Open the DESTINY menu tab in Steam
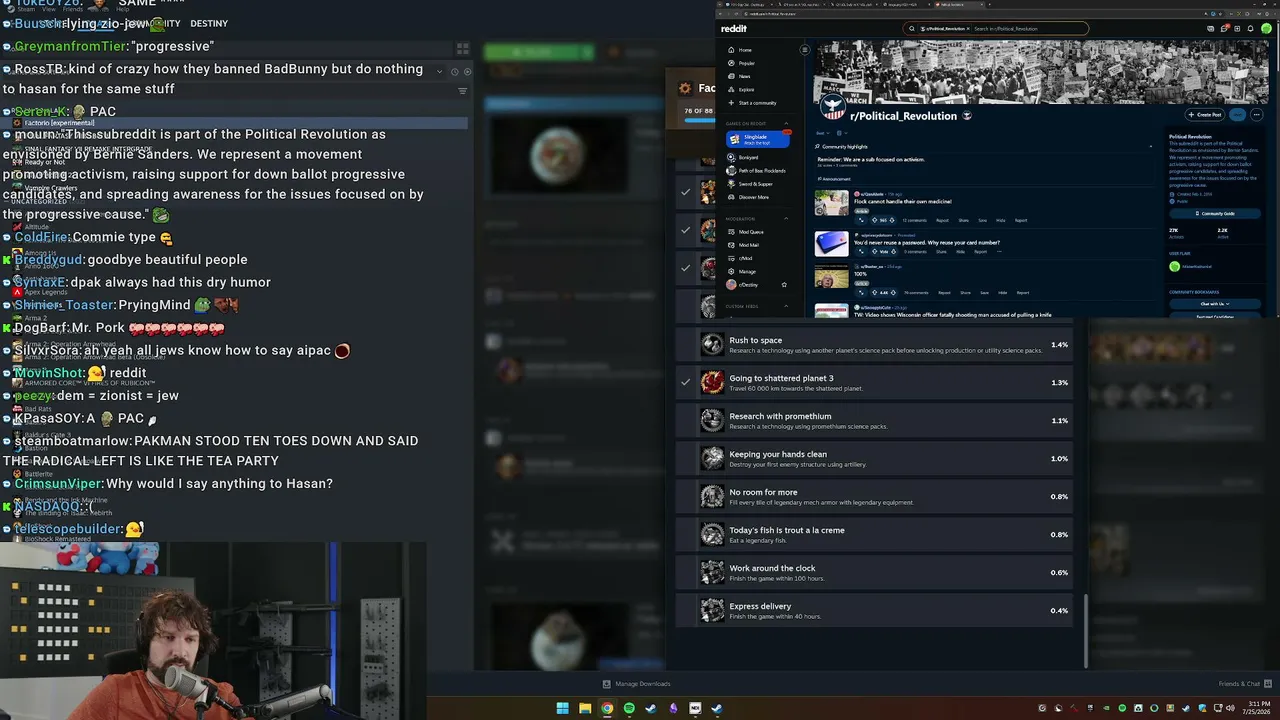1280x720 pixels. (x=209, y=23)
